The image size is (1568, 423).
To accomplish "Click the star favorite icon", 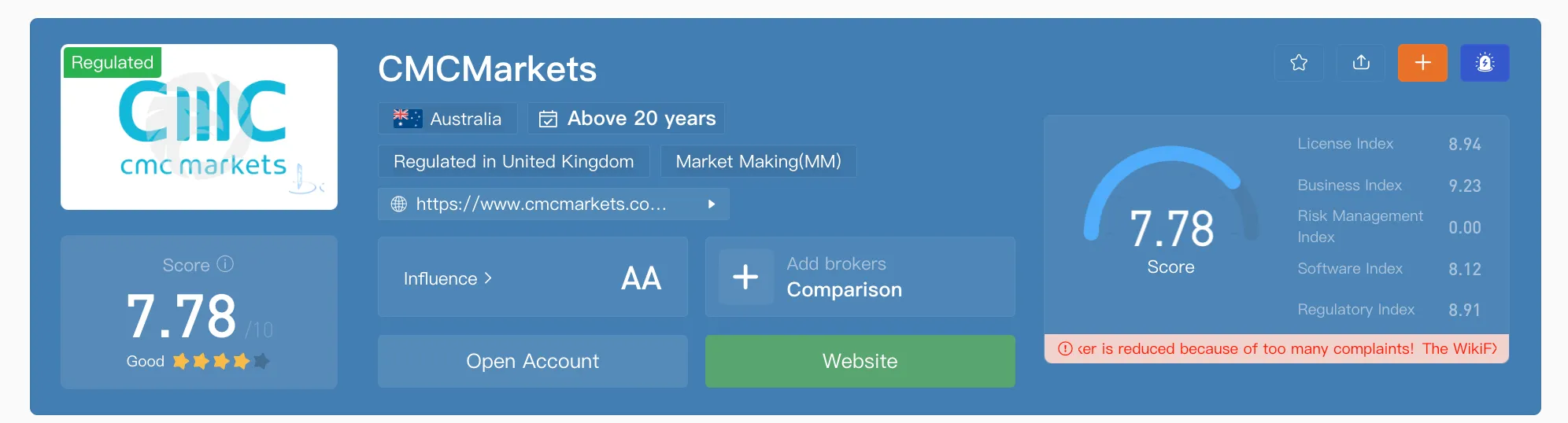I will (1299, 63).
